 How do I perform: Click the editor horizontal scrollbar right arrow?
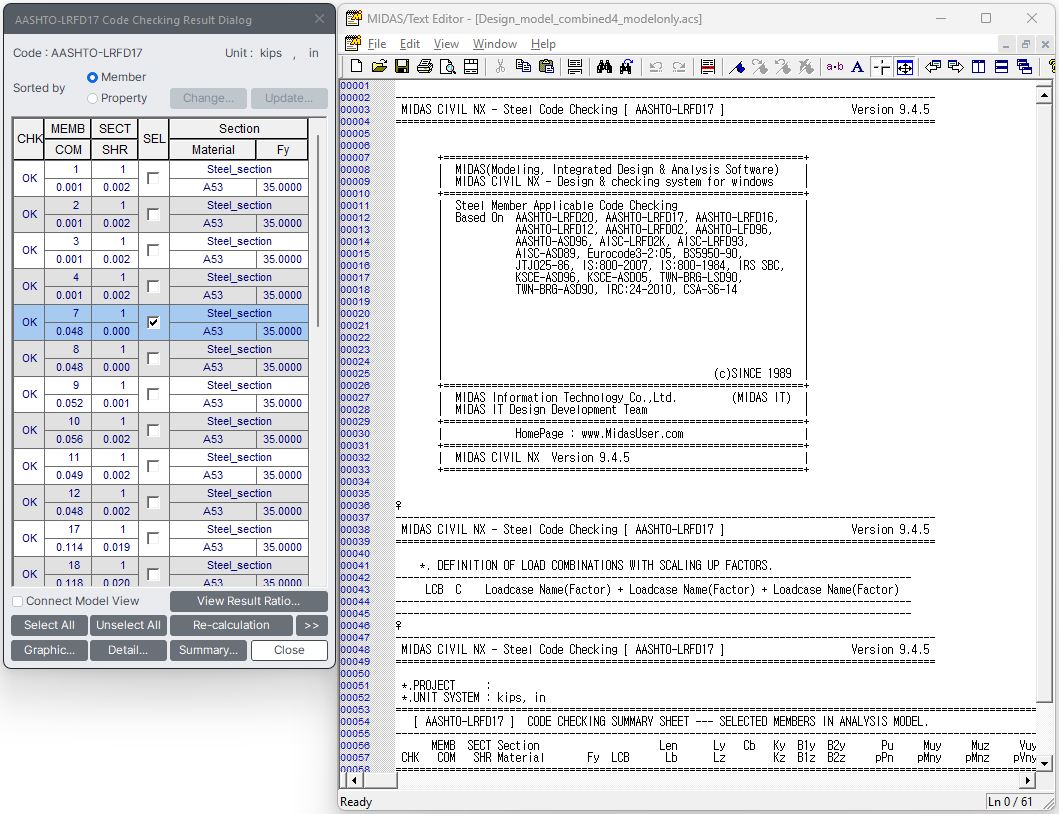(x=1027, y=780)
